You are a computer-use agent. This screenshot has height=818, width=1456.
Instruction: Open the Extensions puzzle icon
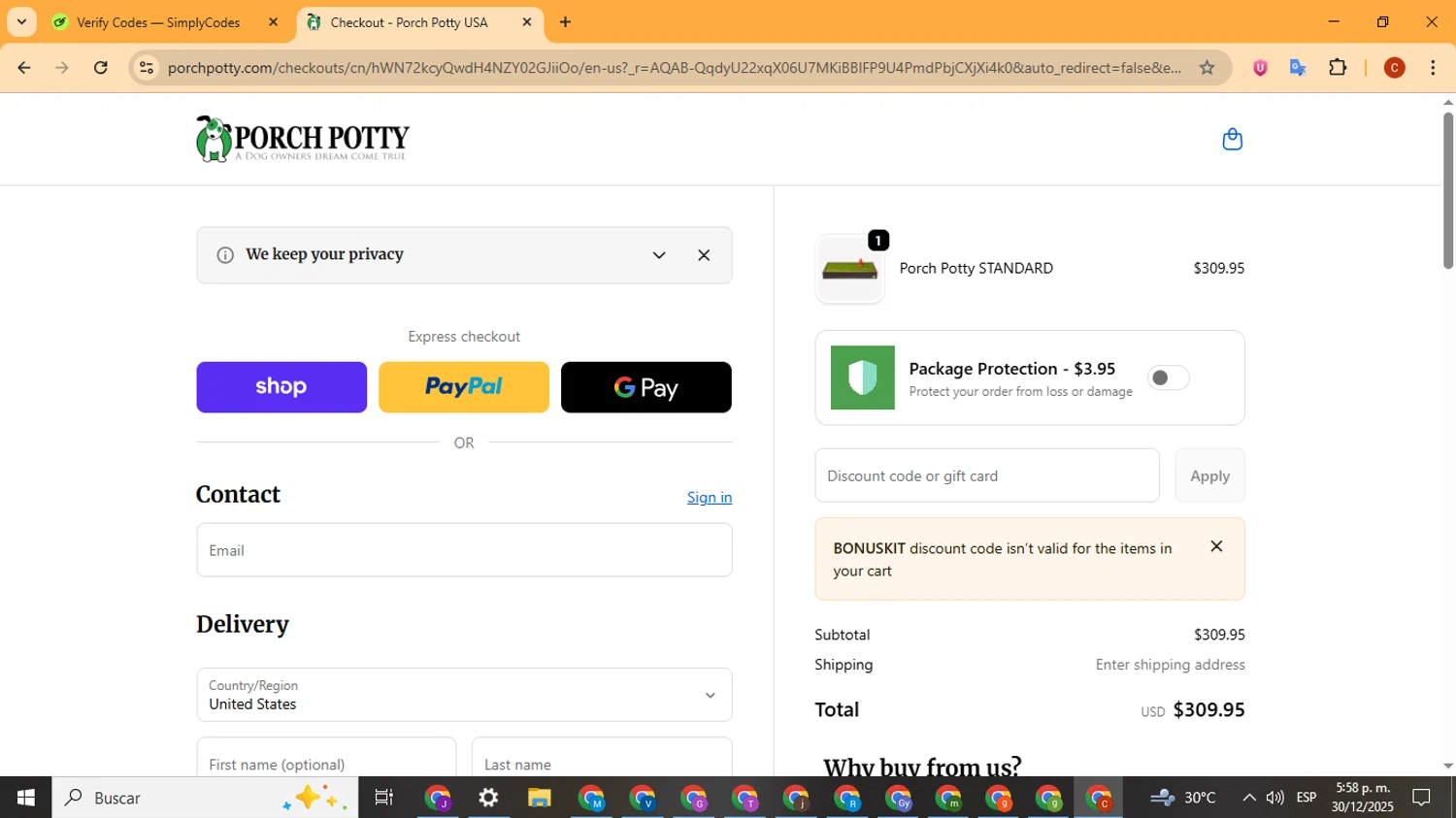point(1338,68)
